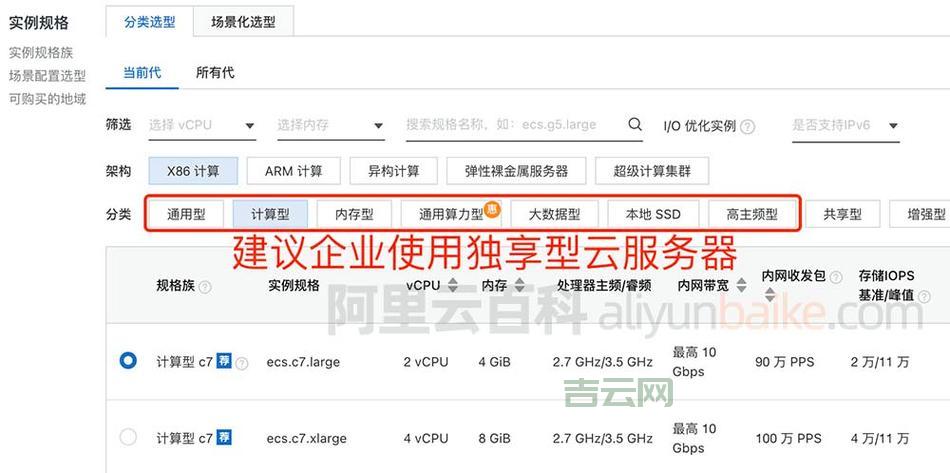Viewport: 950px width, 473px height.
Task: Open help icon next to I/O 优化实例
Action: 748,127
